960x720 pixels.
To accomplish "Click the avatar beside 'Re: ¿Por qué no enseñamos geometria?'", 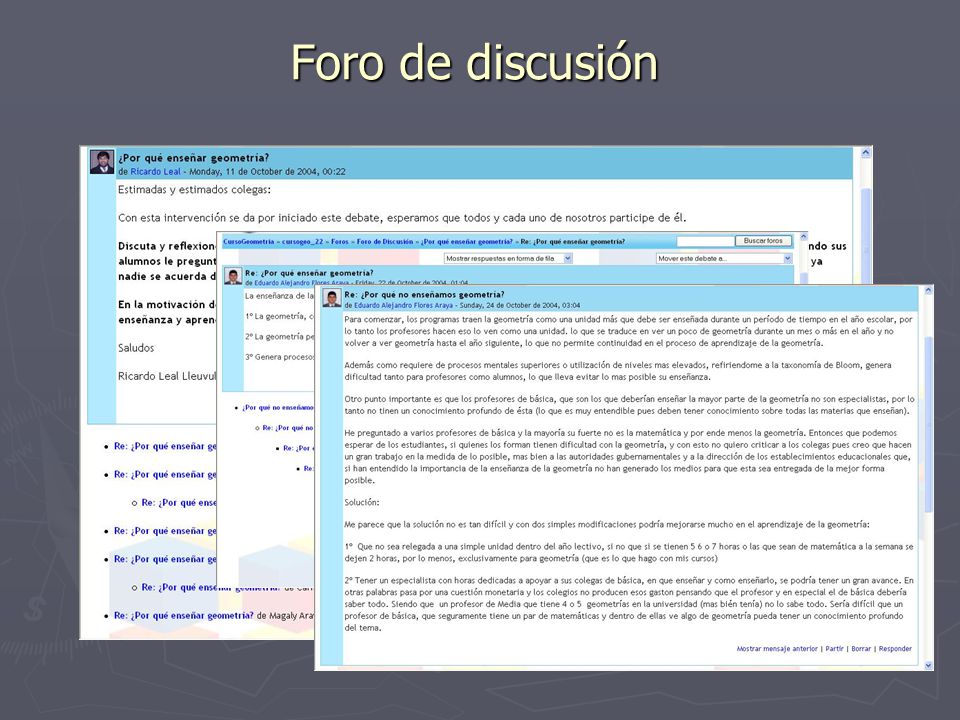I will point(331,298).
